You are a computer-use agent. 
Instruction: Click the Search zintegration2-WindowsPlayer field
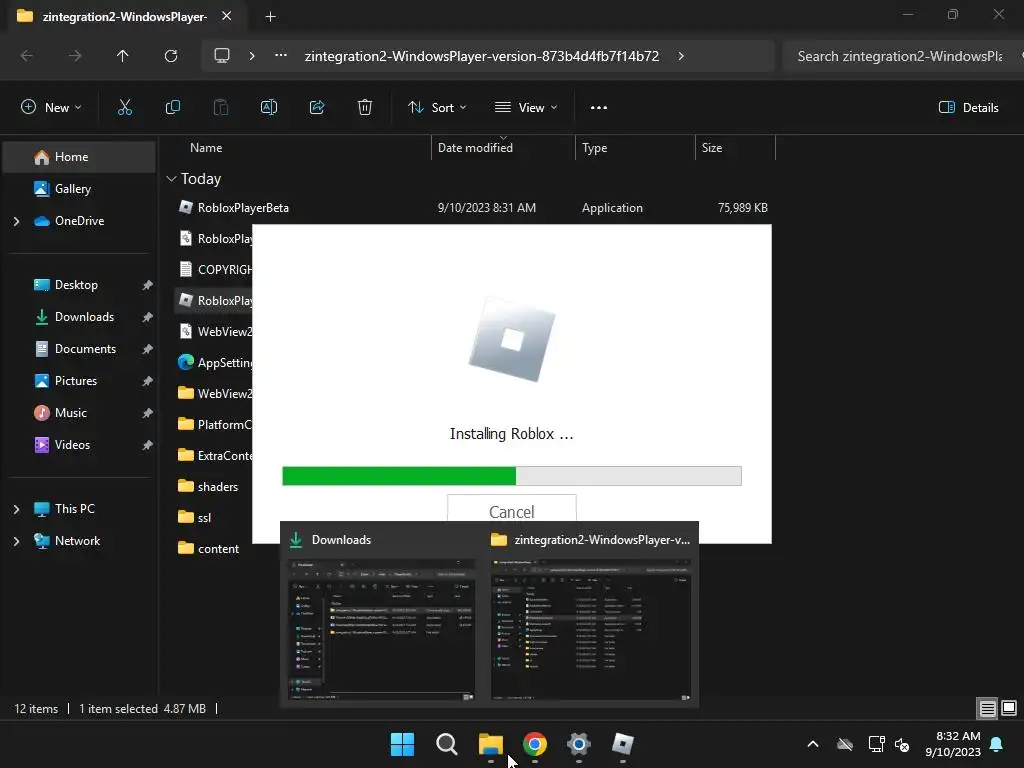(904, 56)
